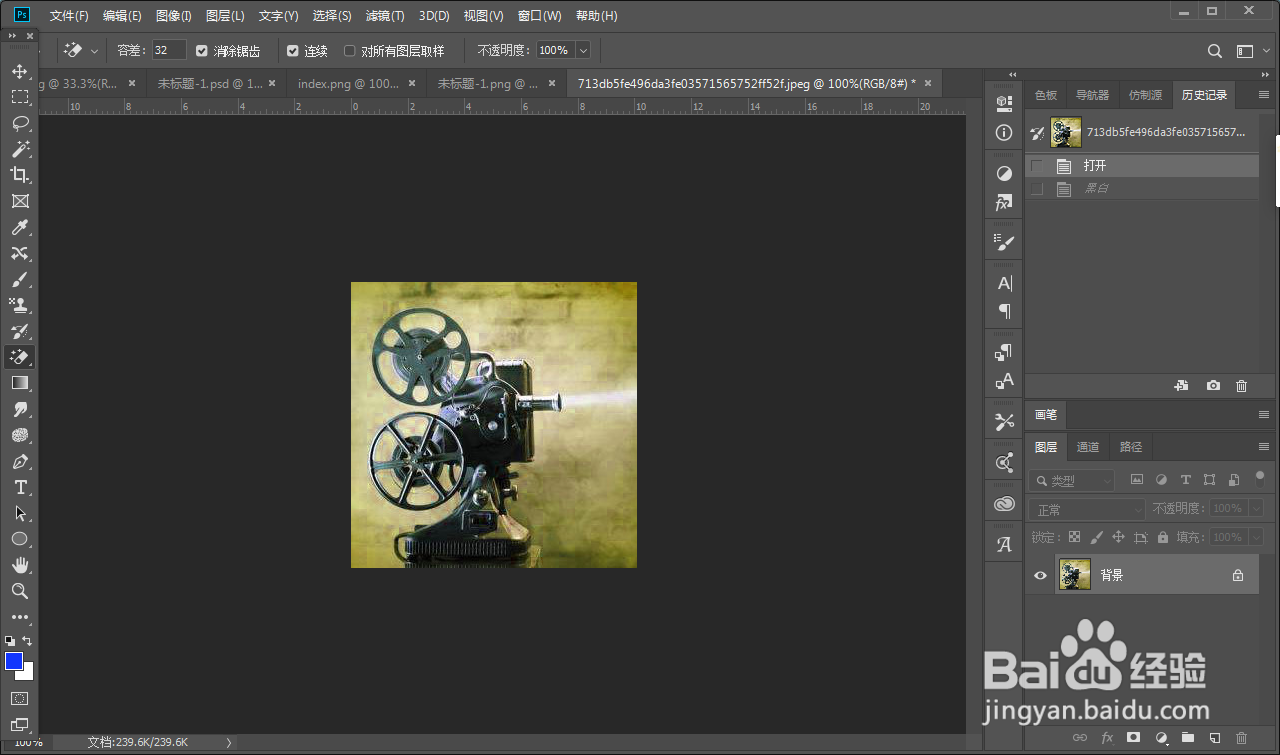Toggle the layer filter on/off switch
This screenshot has height=755, width=1280.
(1259, 478)
